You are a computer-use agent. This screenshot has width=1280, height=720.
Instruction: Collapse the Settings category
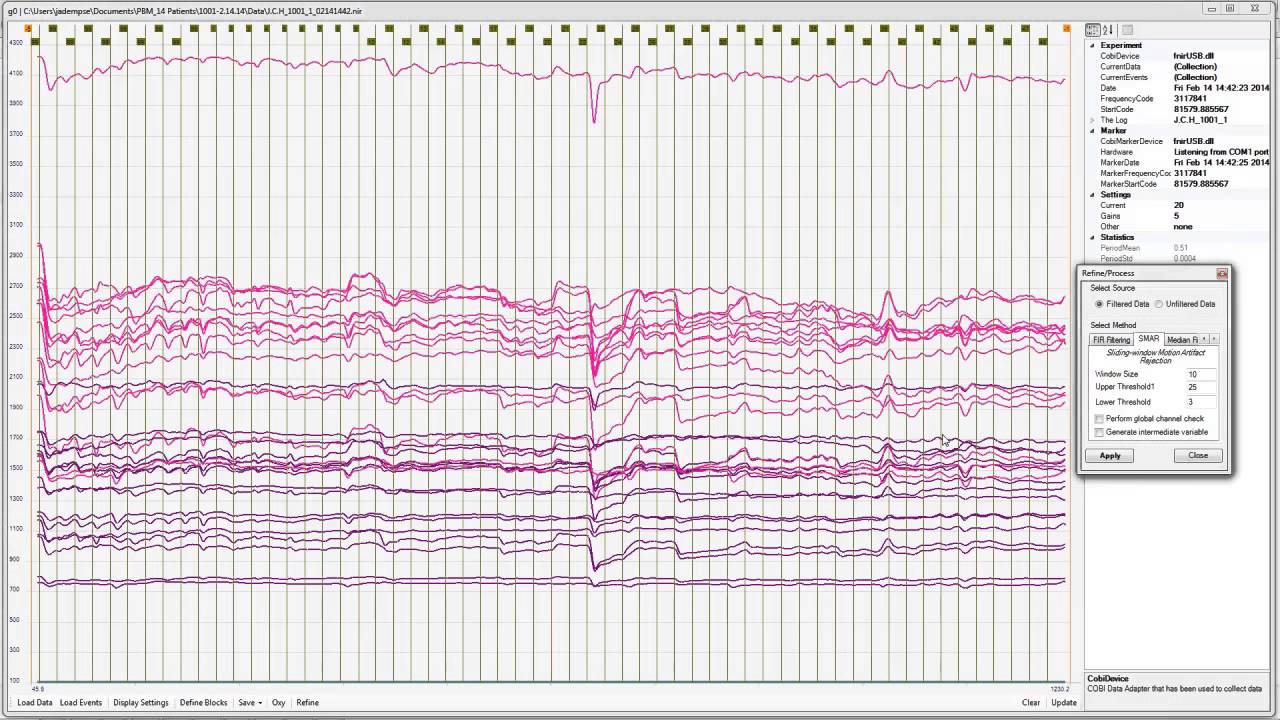(1092, 195)
